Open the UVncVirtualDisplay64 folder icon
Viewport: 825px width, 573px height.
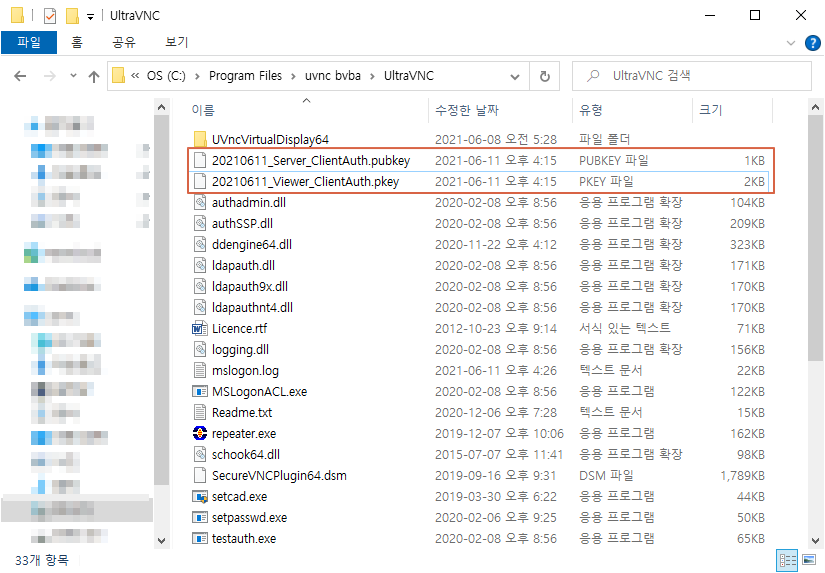tap(200, 139)
